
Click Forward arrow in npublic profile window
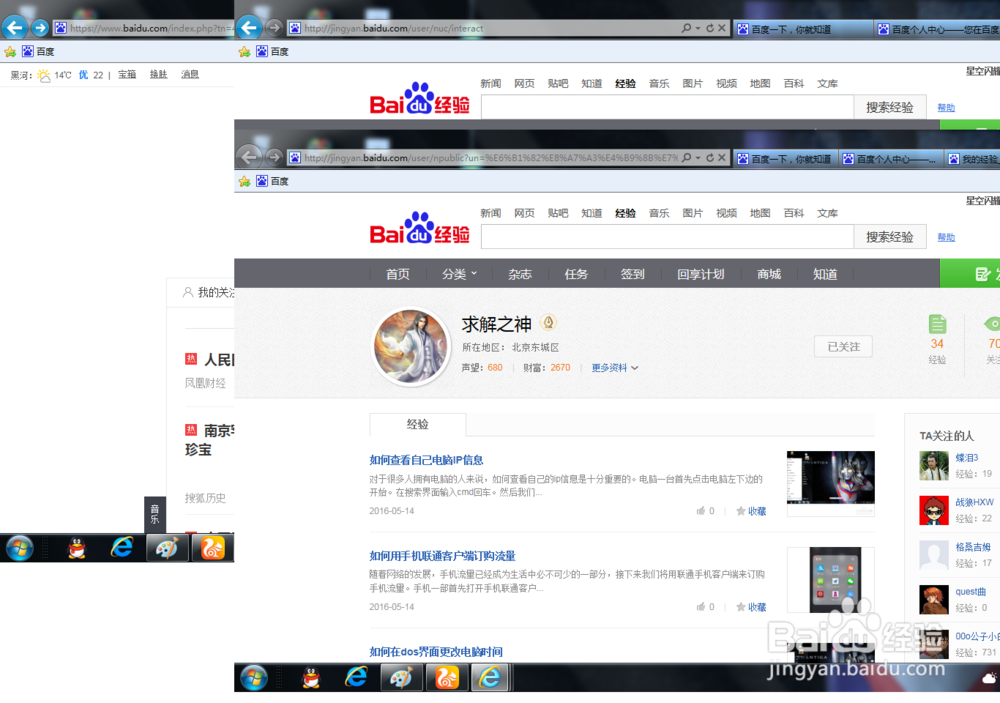(x=274, y=157)
